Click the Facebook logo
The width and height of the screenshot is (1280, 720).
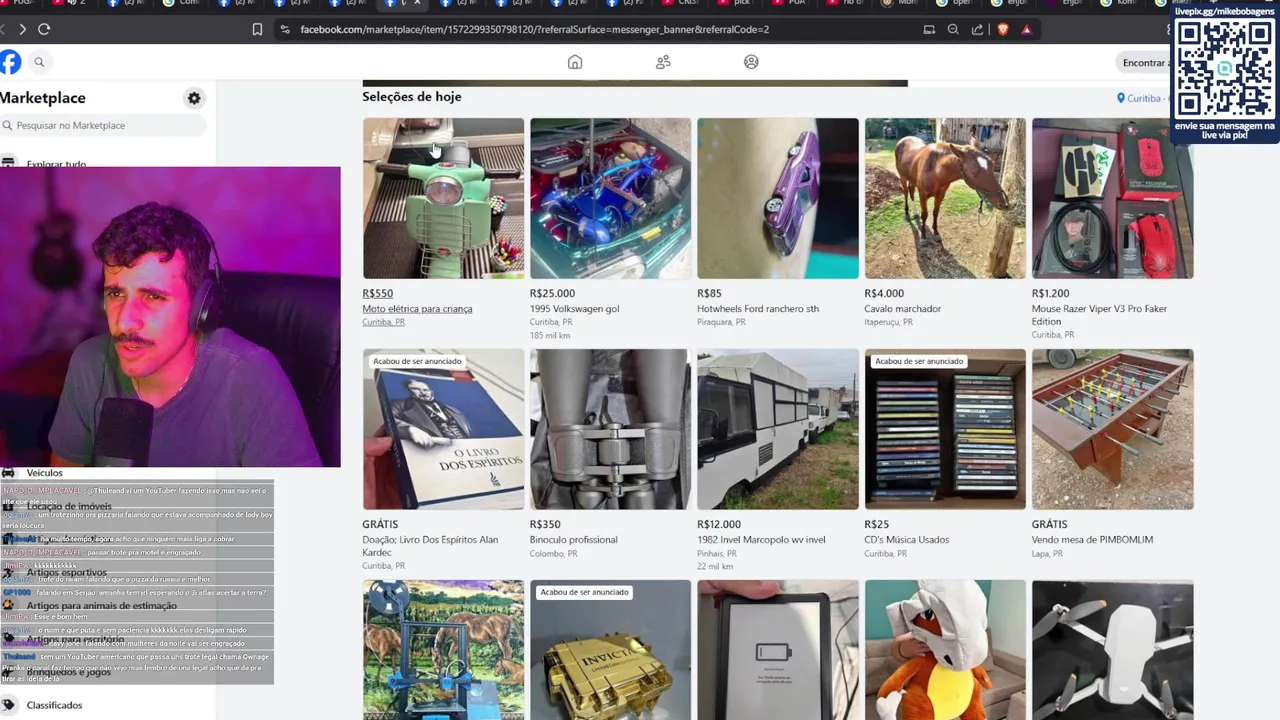coord(10,62)
